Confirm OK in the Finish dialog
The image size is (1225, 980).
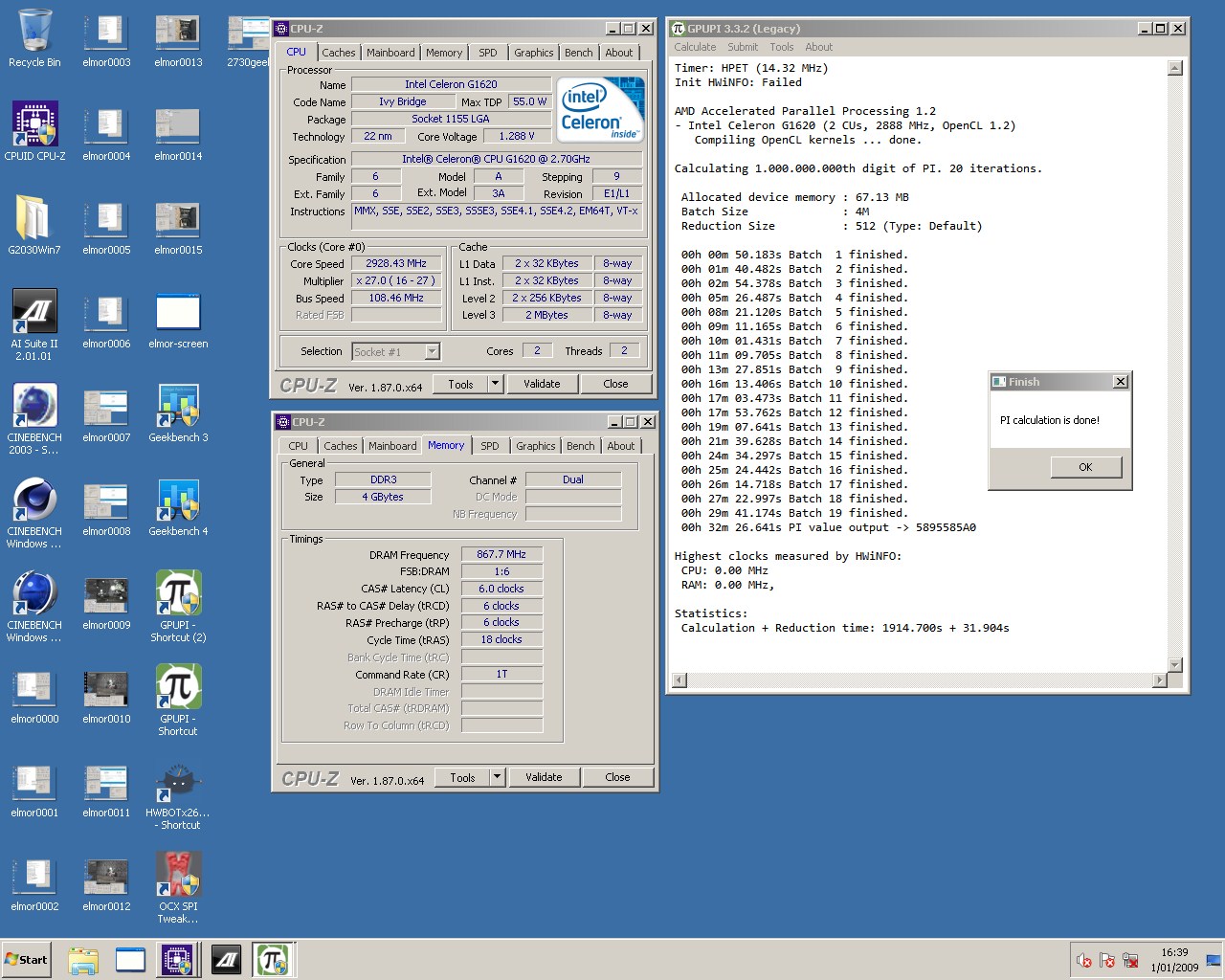[x=1085, y=467]
